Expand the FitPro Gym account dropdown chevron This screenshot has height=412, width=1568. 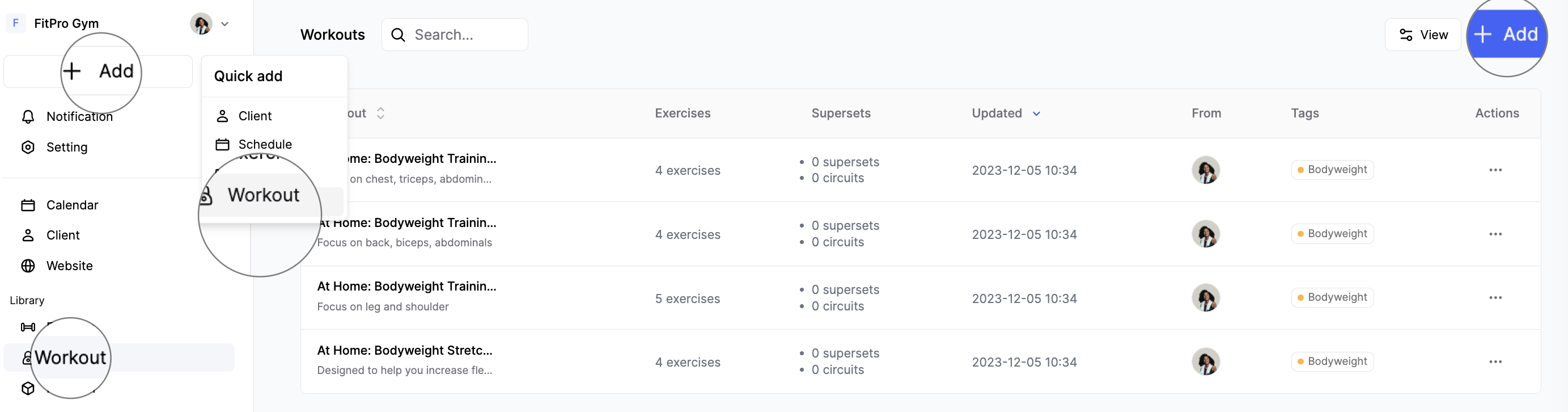(x=224, y=24)
